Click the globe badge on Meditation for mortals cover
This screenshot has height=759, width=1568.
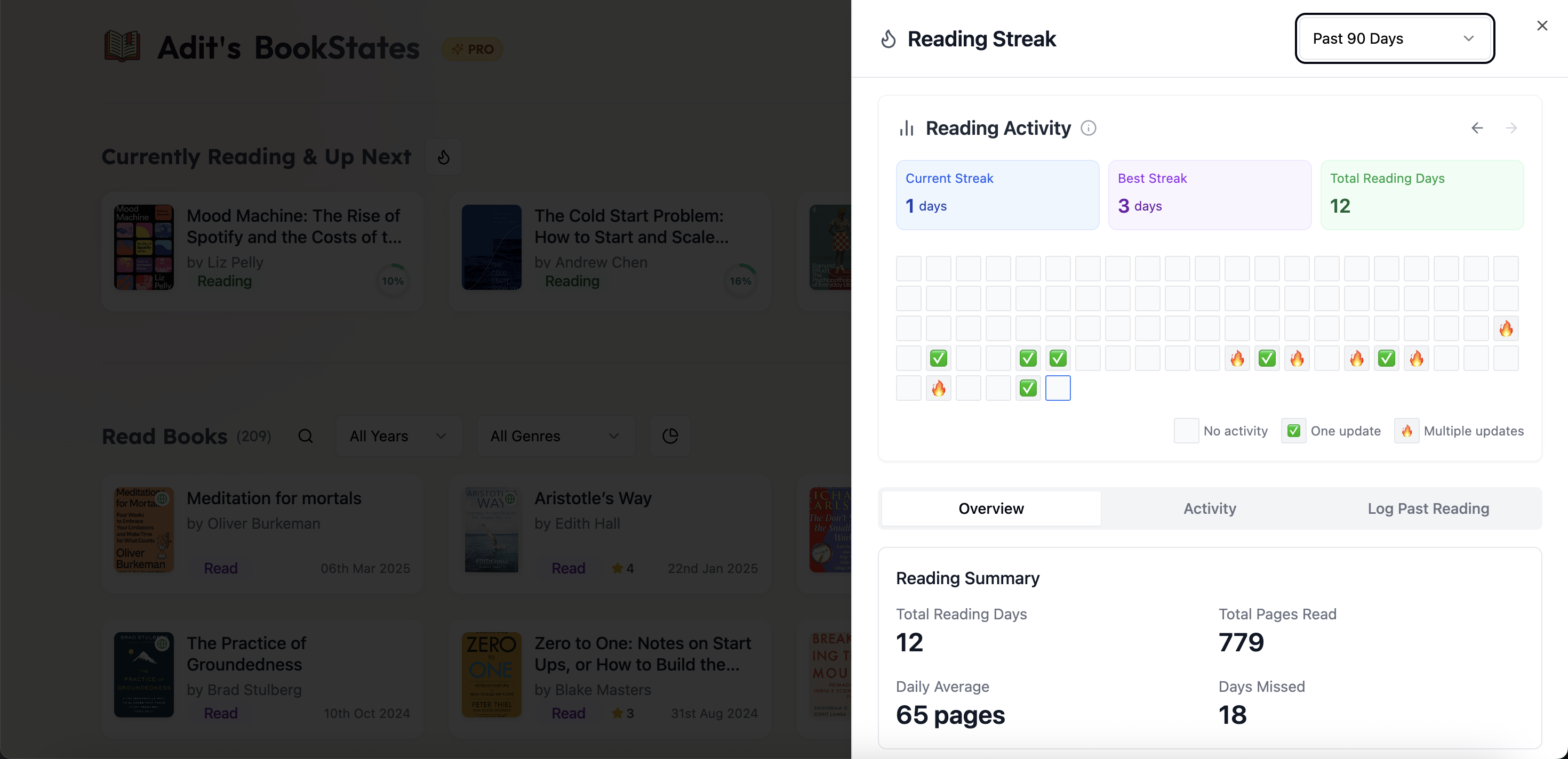162,499
